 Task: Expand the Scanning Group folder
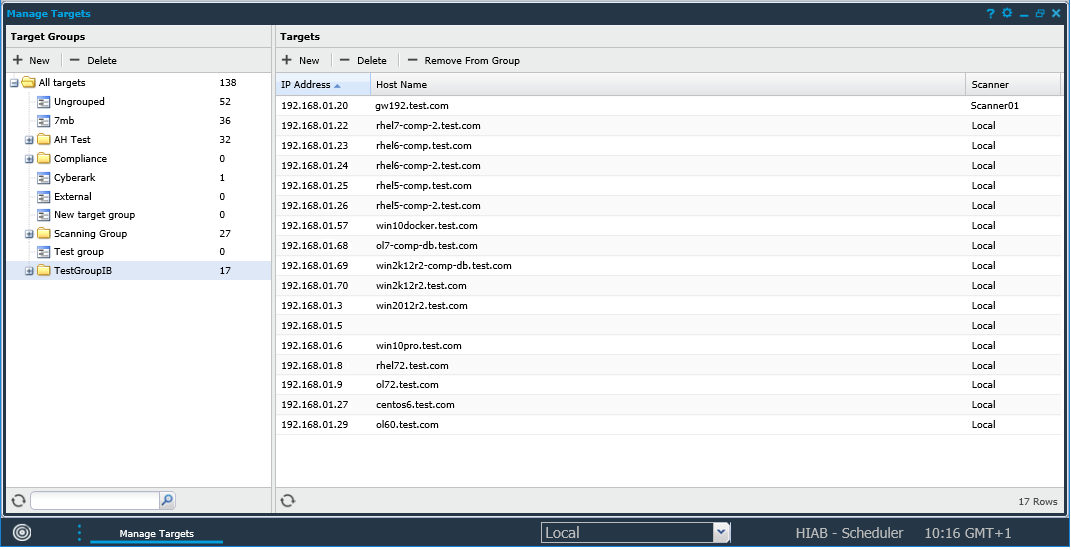click(x=29, y=234)
